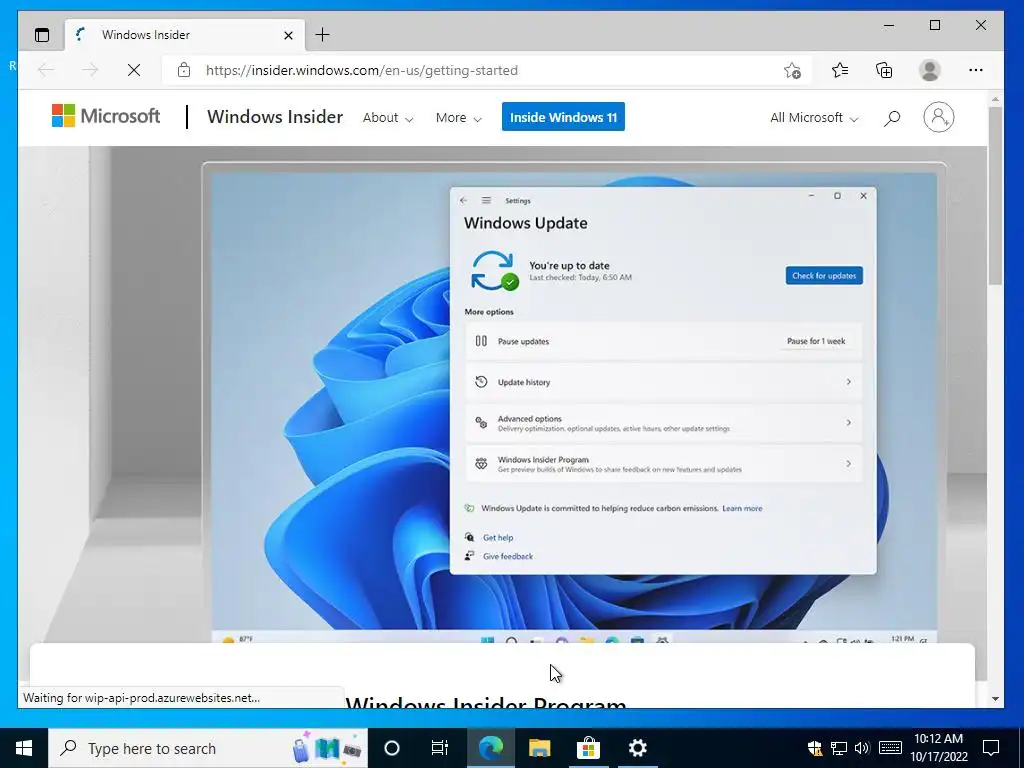Open the notification center icon
The height and width of the screenshot is (768, 1024).
pyautogui.click(x=991, y=748)
